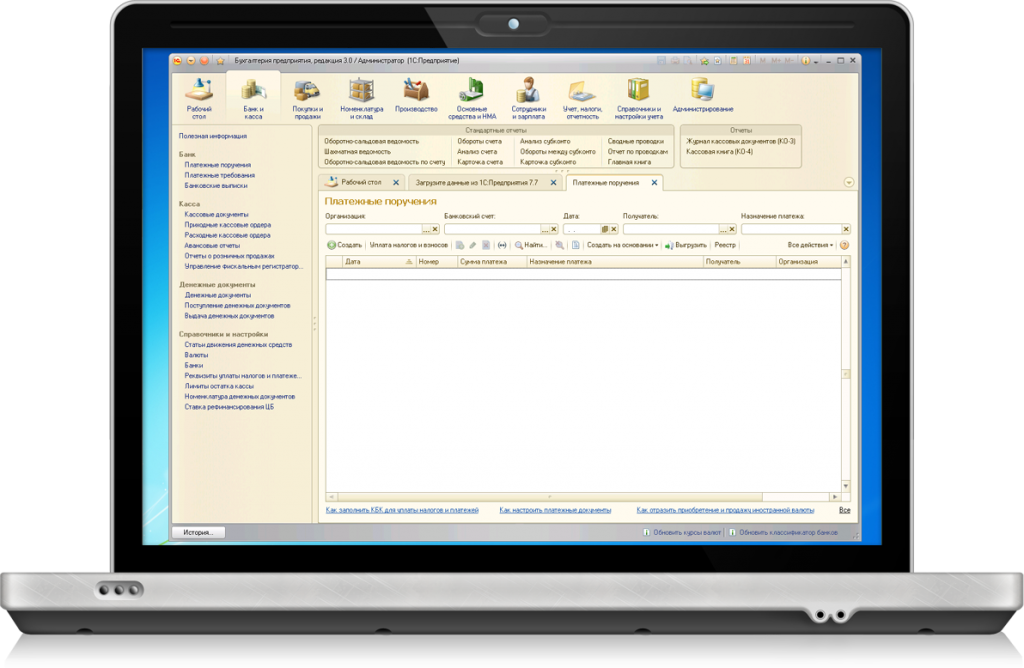
Task: Open Учет, налоги, отчетность section
Action: point(582,97)
